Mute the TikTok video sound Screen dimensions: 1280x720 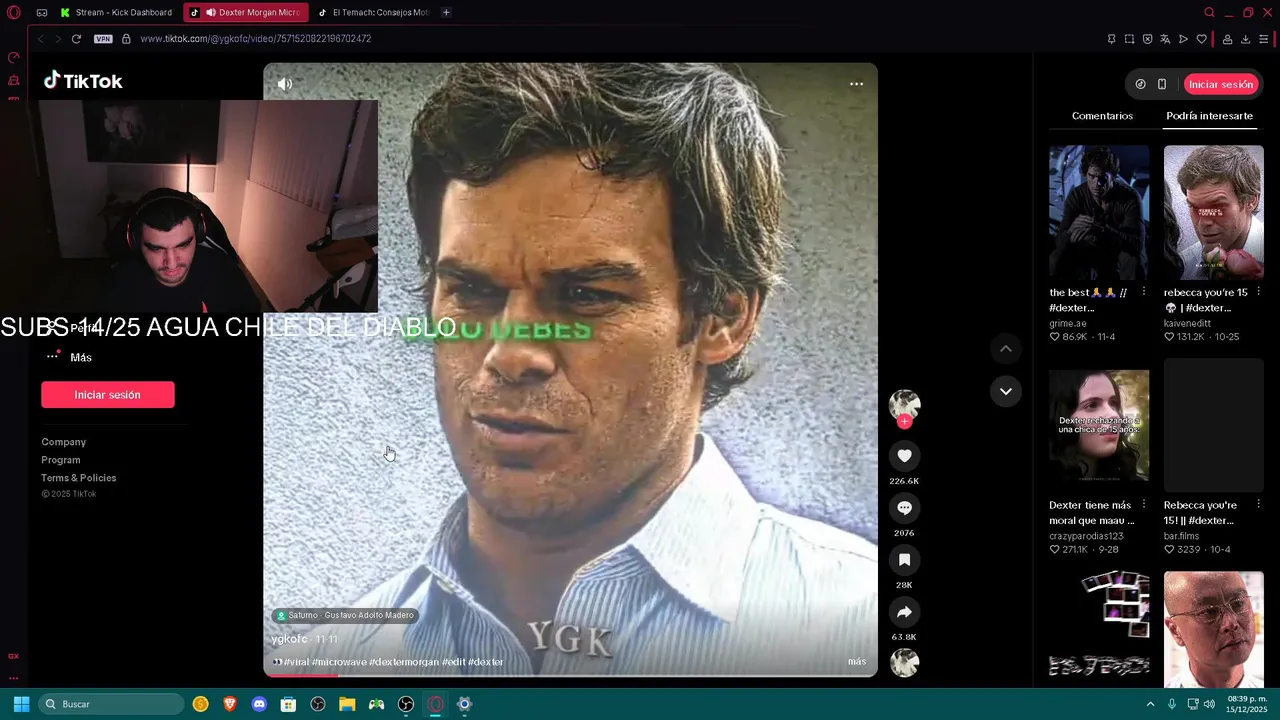click(x=285, y=84)
